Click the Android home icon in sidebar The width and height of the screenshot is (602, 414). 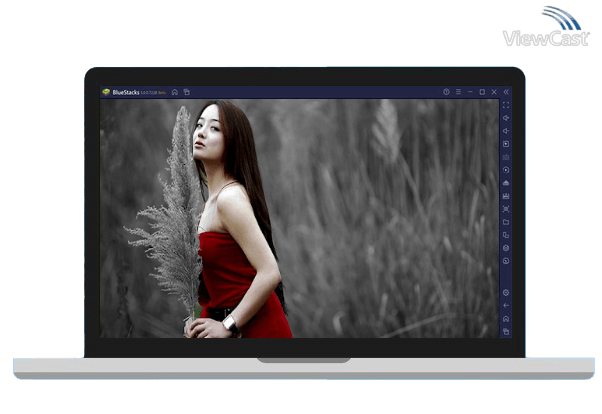[506, 319]
